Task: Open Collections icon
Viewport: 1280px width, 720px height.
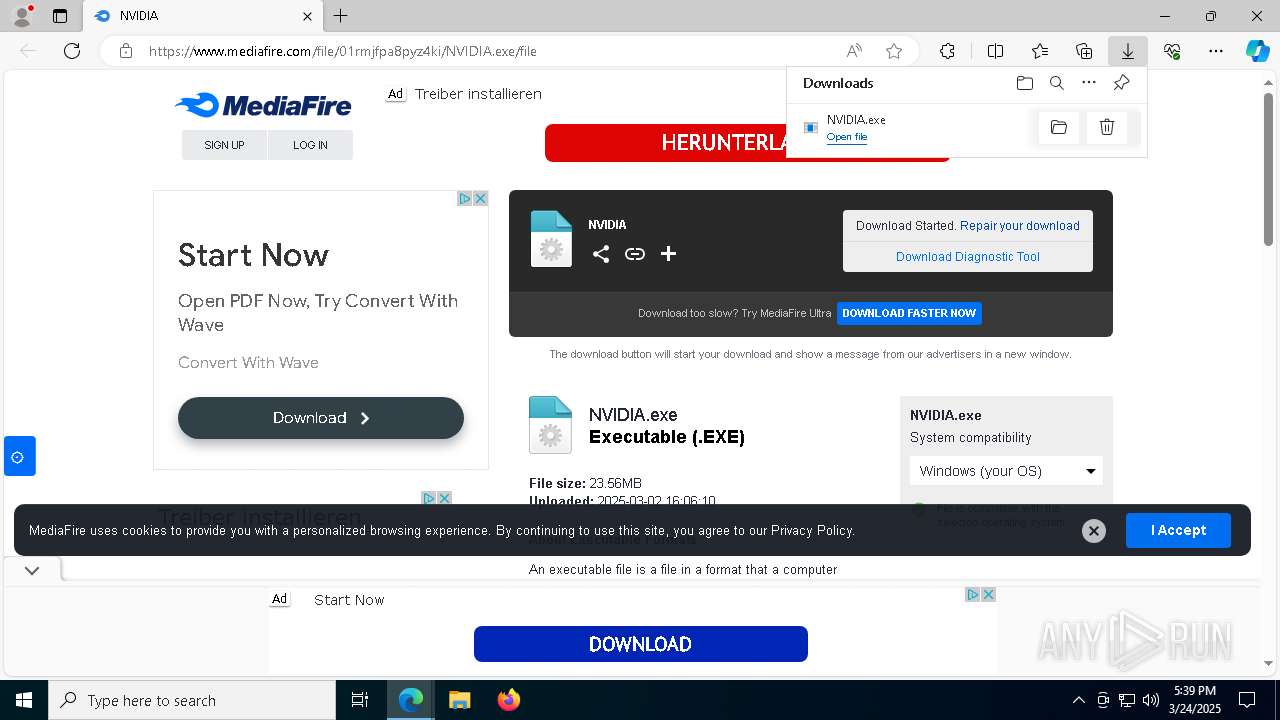Action: pos(1084,51)
